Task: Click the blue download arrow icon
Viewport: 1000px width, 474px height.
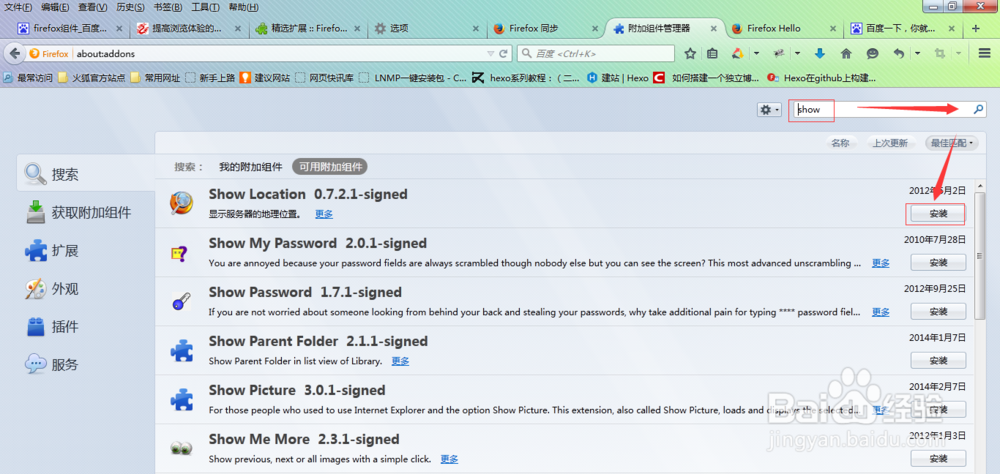Action: (820, 54)
